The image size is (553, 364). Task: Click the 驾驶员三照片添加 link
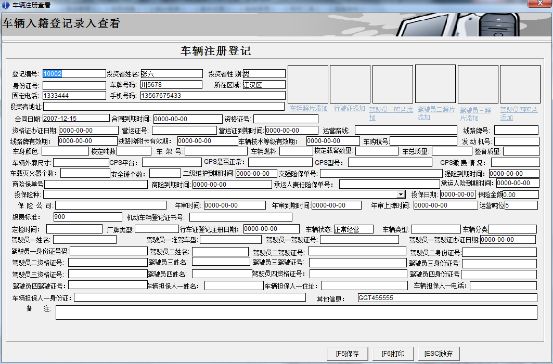476,114
